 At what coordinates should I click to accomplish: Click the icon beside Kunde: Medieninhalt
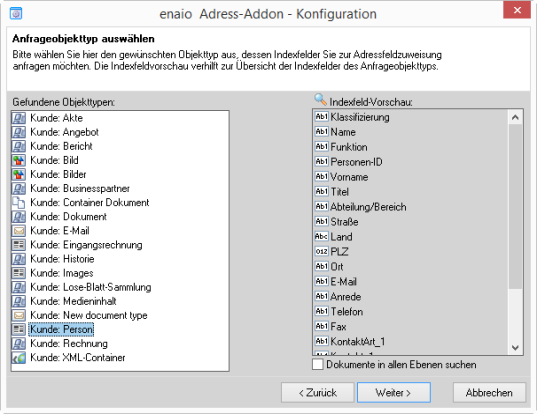(19, 301)
